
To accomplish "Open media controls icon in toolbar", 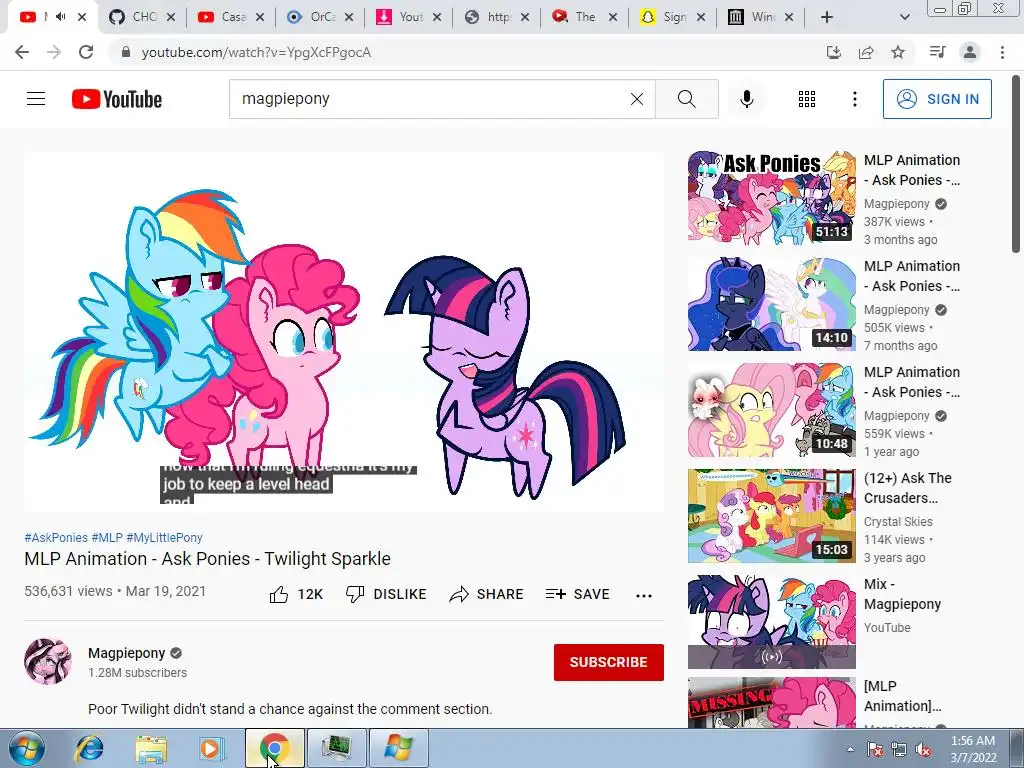I will point(937,52).
